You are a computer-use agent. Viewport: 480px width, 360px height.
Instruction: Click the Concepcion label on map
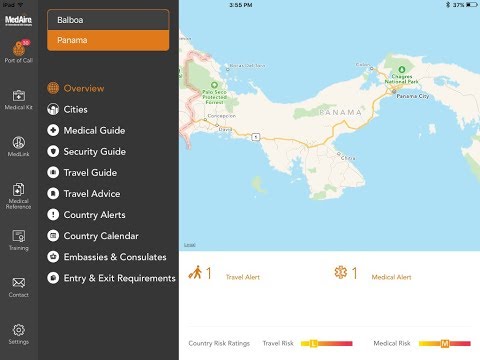(x=222, y=116)
